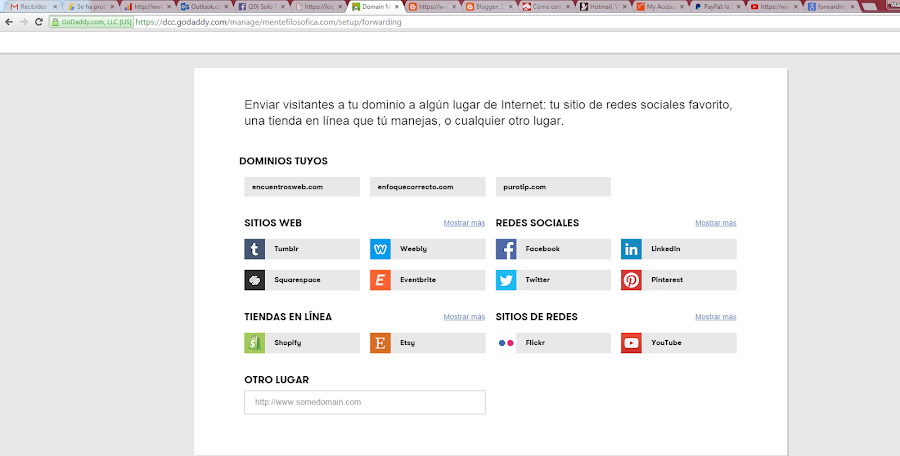Select the Shopify bag icon
This screenshot has width=900, height=456.
pos(254,343)
